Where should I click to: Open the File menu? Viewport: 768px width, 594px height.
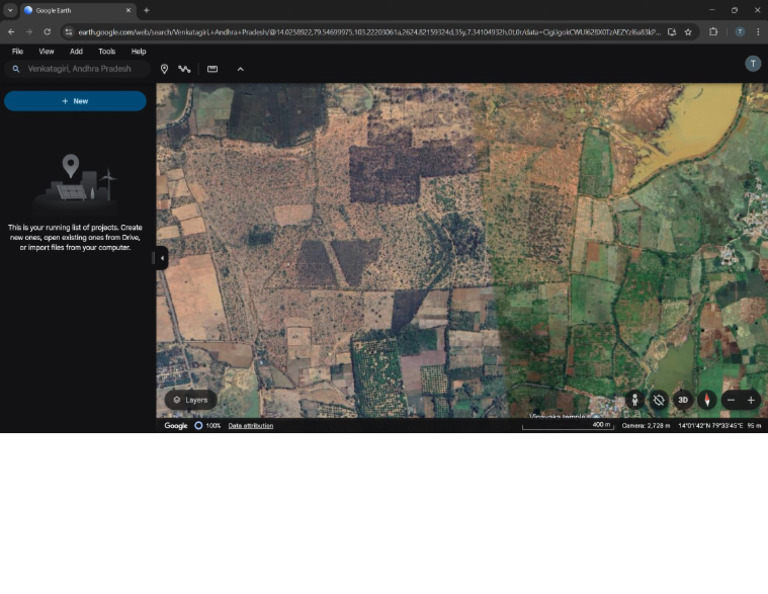[18, 51]
